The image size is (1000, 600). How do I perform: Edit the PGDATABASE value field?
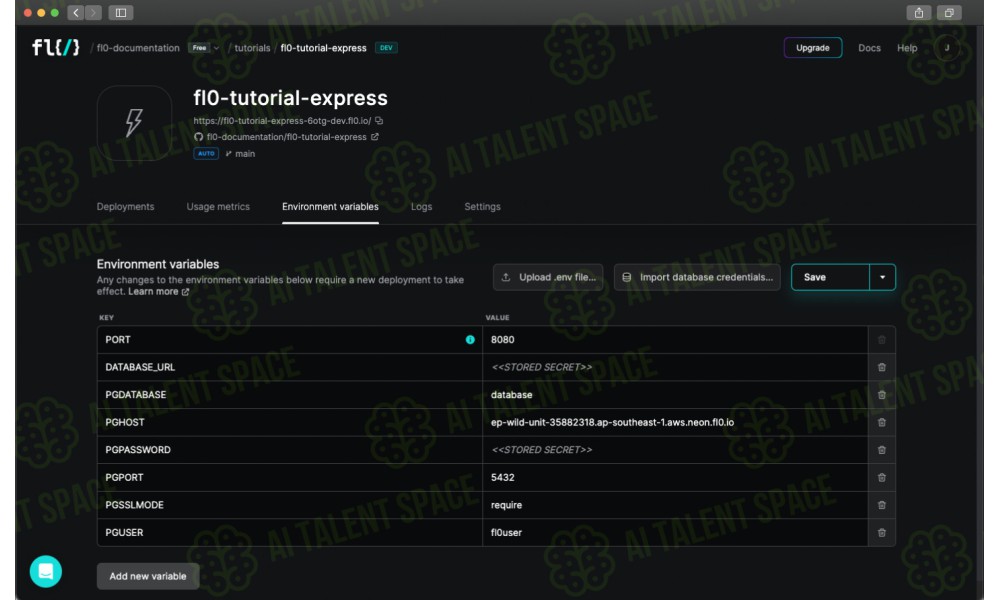pos(675,395)
